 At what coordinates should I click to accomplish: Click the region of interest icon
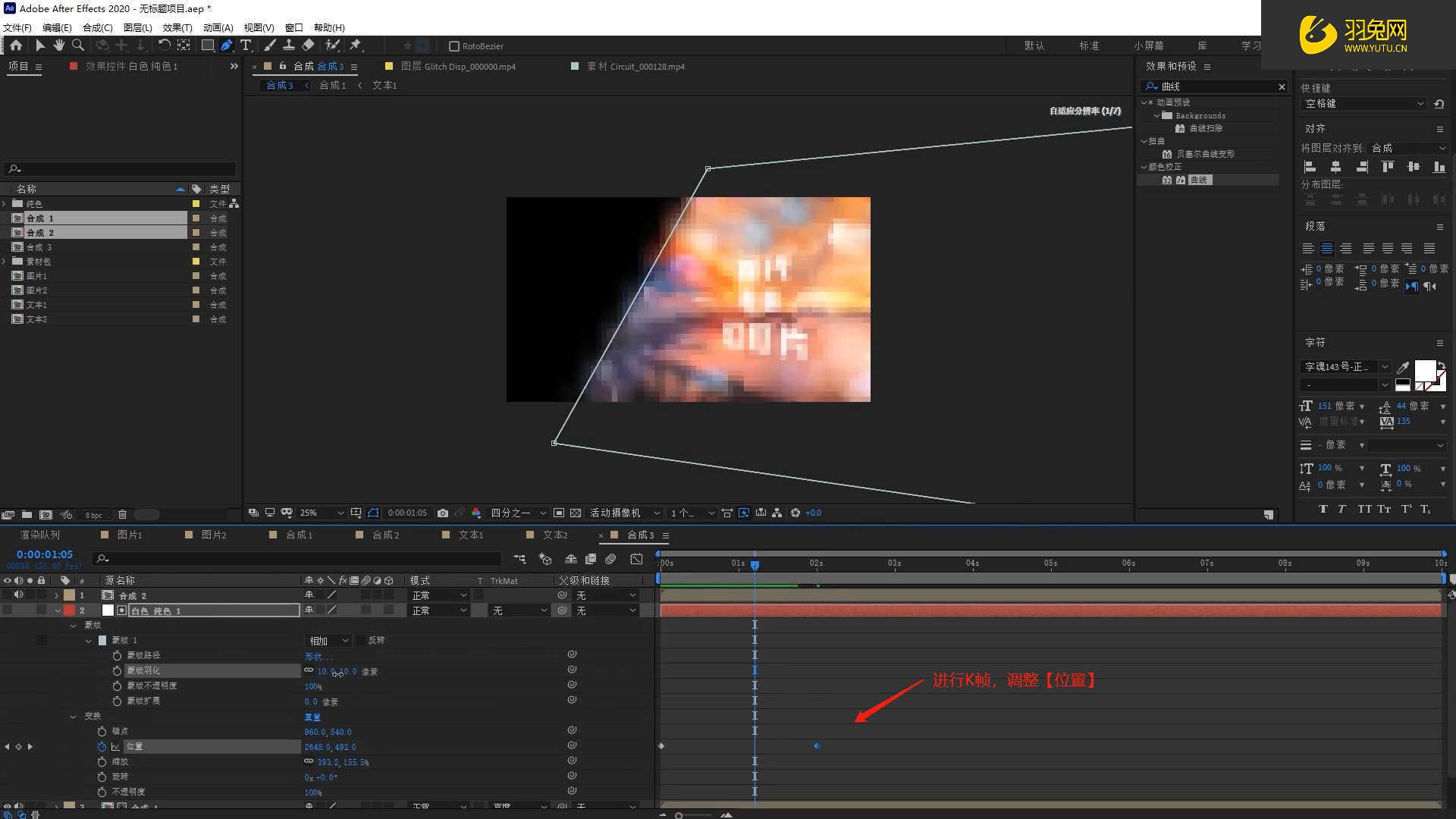(559, 513)
